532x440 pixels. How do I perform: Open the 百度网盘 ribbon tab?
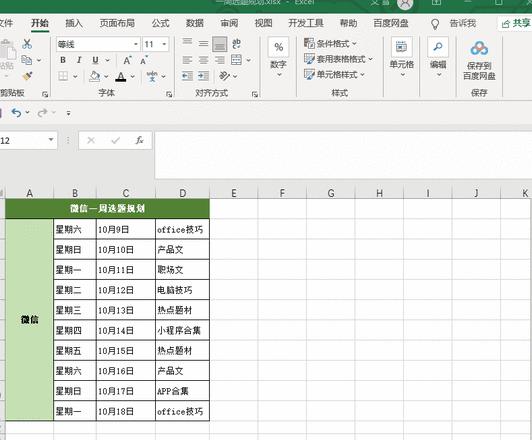(391, 23)
